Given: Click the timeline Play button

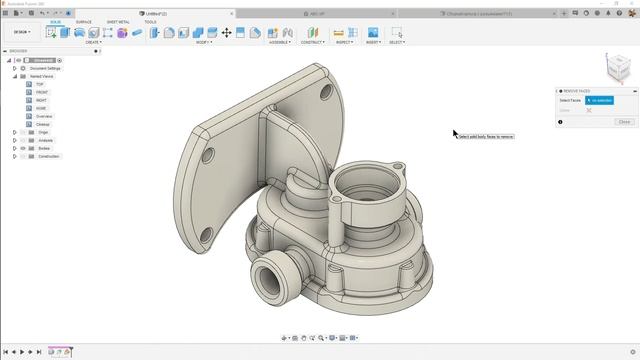Looking at the screenshot, I should tap(22, 352).
